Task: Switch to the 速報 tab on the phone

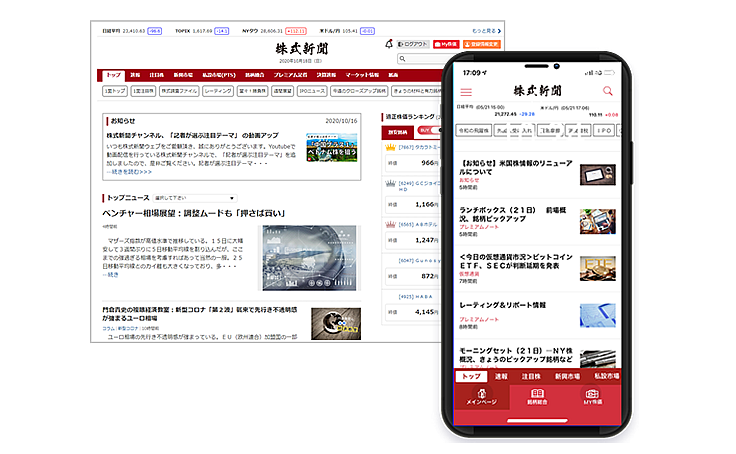Action: coord(501,376)
